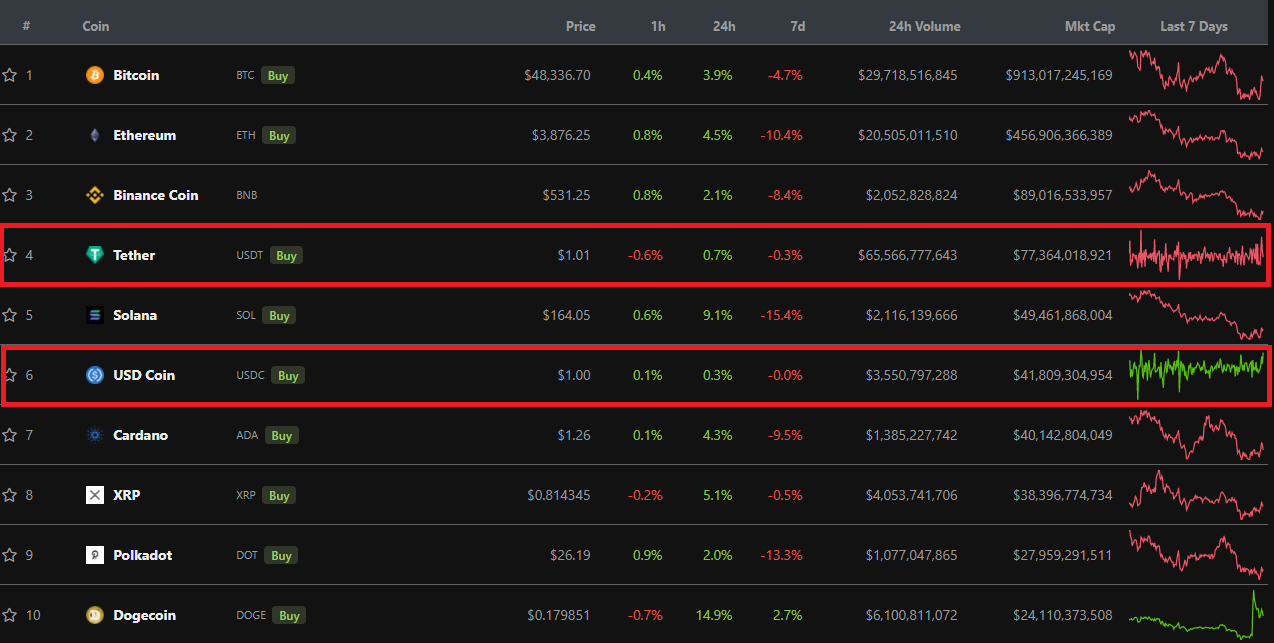Click the Bitcoin logo icon

[x=95, y=75]
